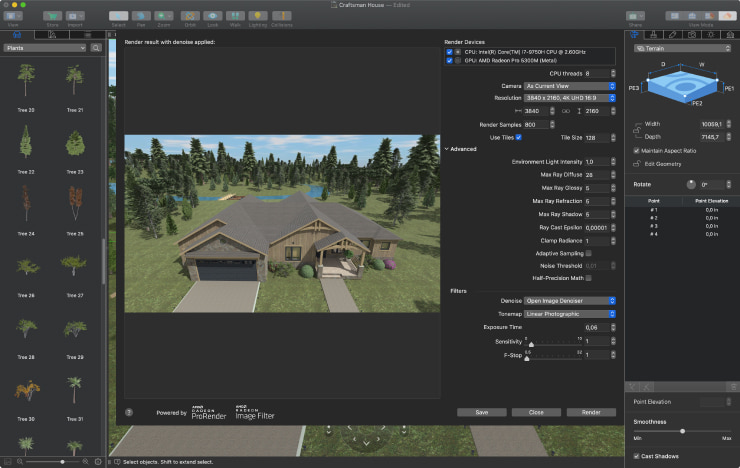Close the render dialog
740x468 pixels.
(x=536, y=412)
